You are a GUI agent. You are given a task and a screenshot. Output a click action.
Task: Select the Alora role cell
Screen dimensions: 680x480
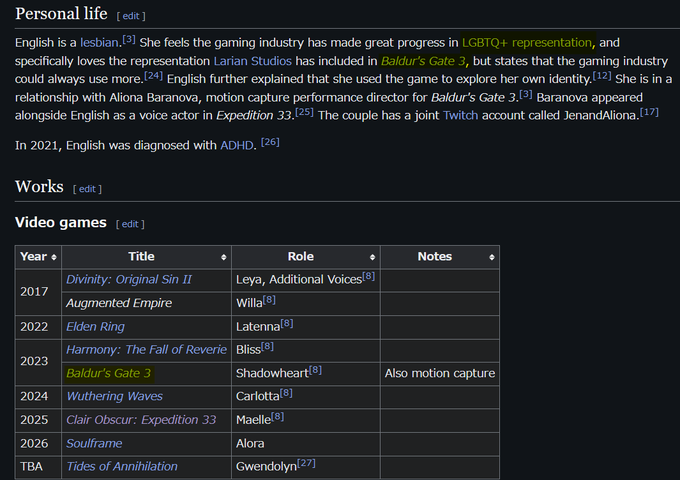[x=306, y=444]
